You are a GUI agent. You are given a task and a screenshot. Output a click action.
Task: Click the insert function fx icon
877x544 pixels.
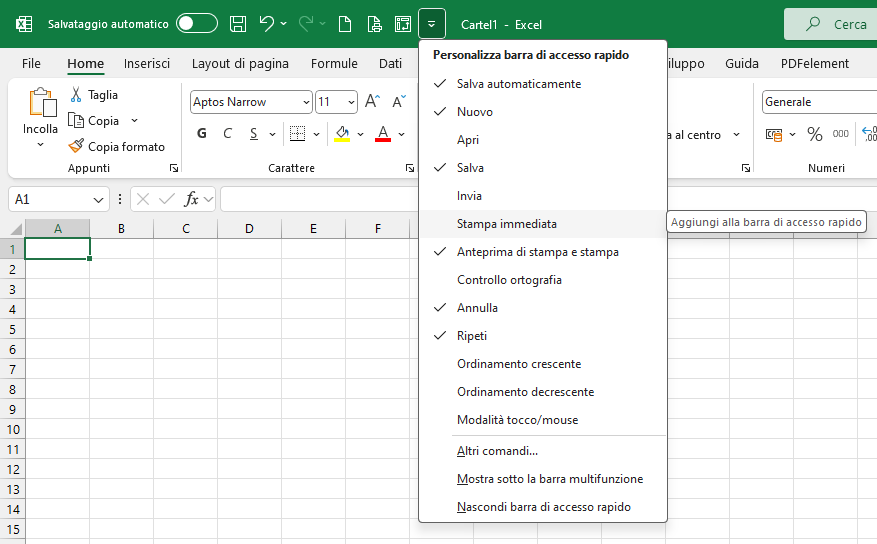(x=191, y=199)
